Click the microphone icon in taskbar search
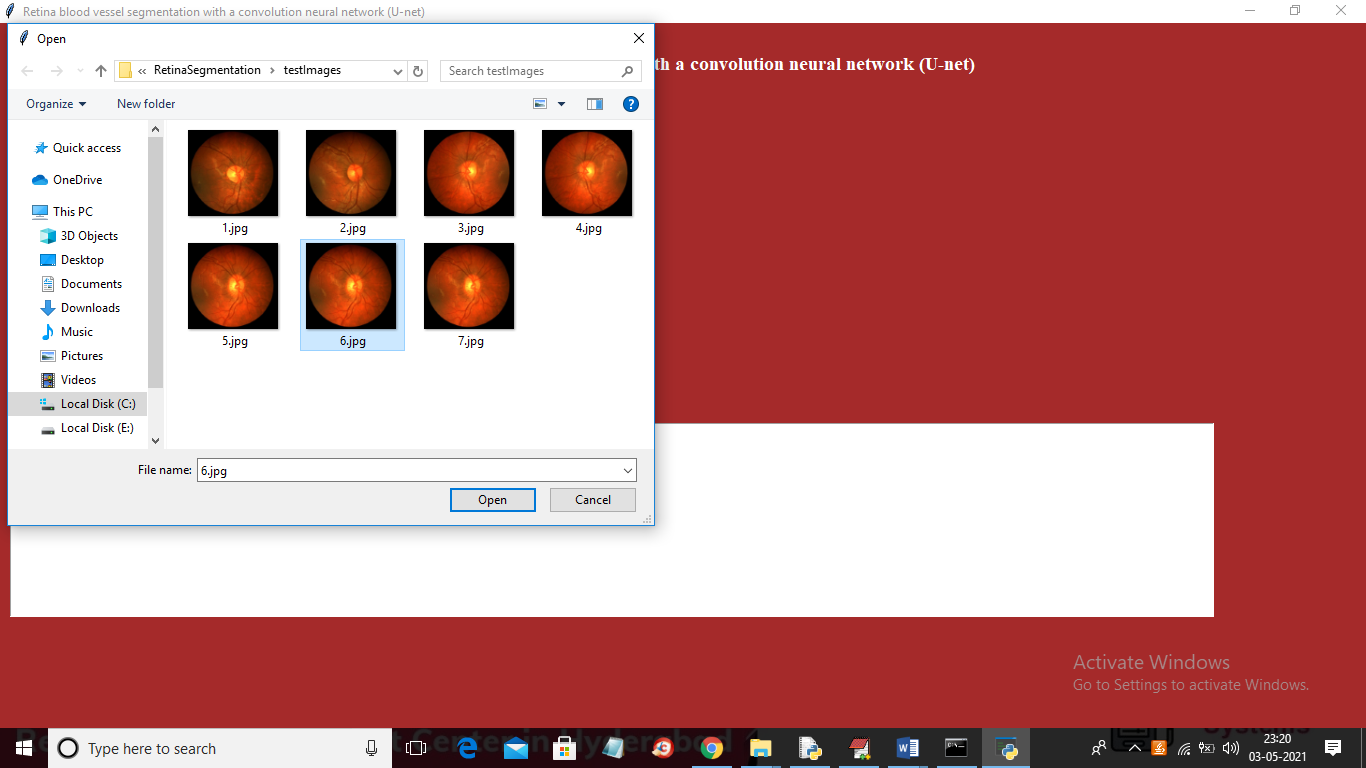 point(371,748)
